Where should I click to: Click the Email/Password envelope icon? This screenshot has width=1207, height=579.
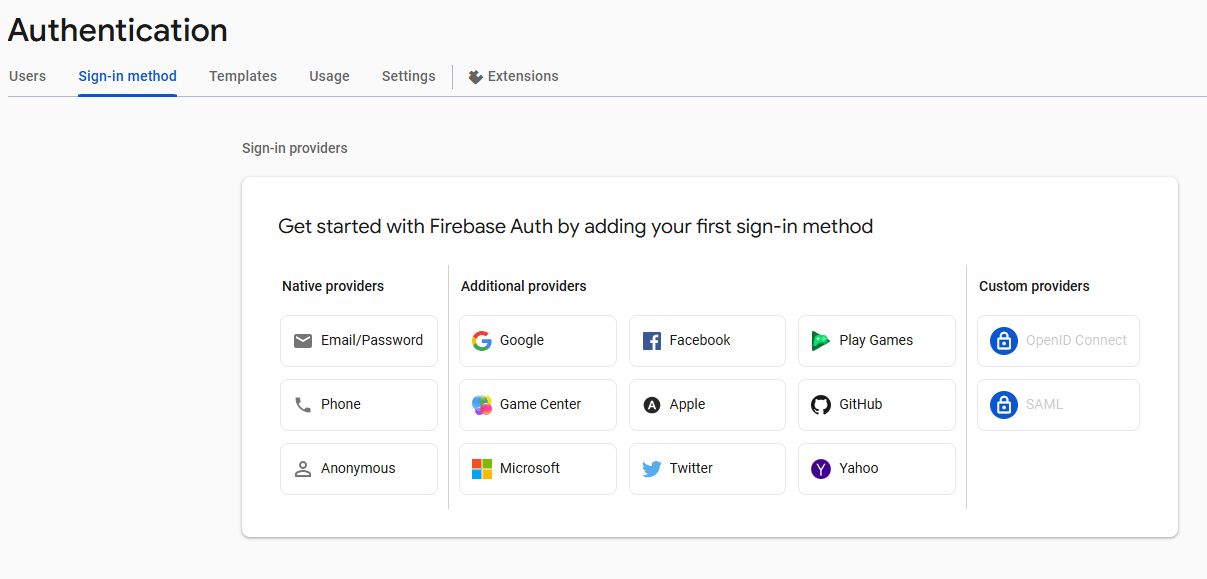303,341
